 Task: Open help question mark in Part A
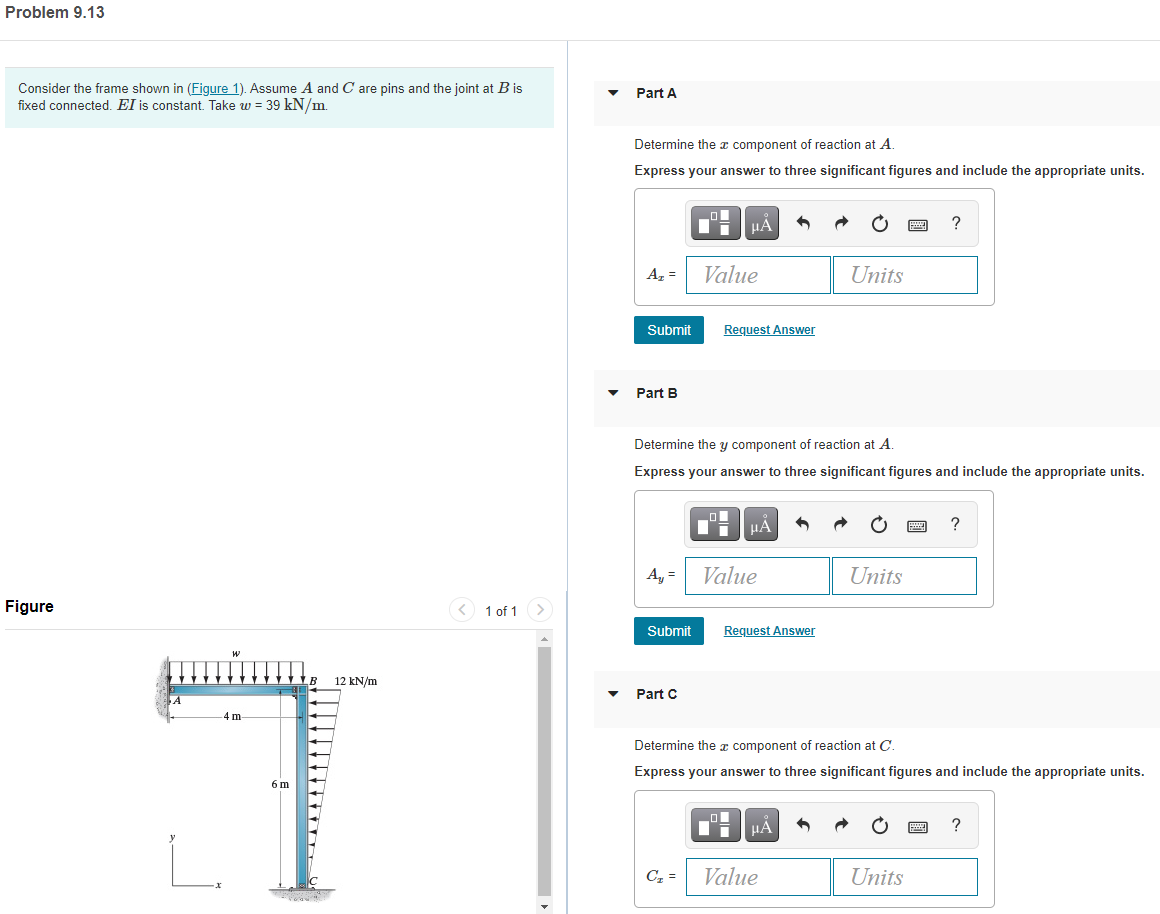956,223
